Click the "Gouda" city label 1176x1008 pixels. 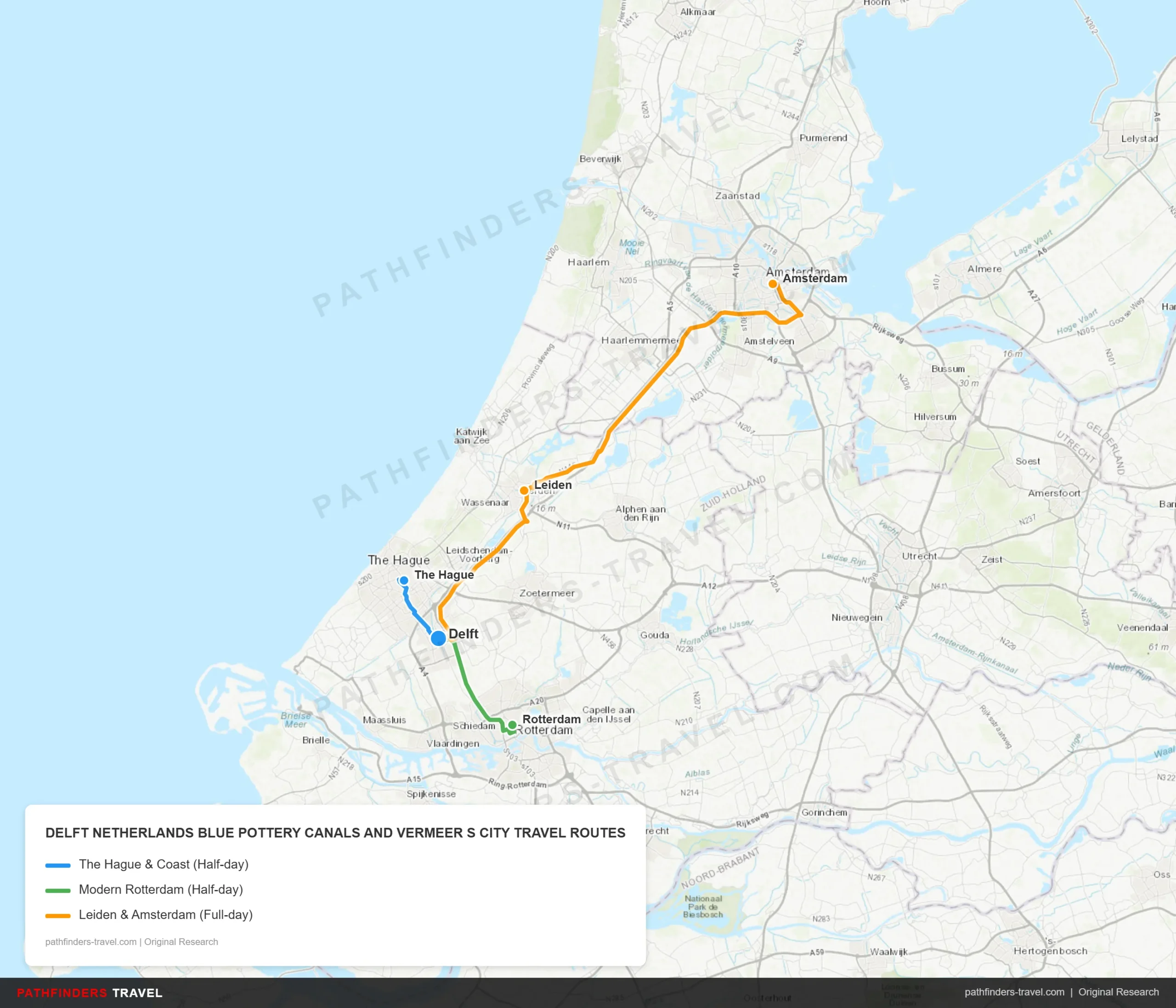coord(655,635)
